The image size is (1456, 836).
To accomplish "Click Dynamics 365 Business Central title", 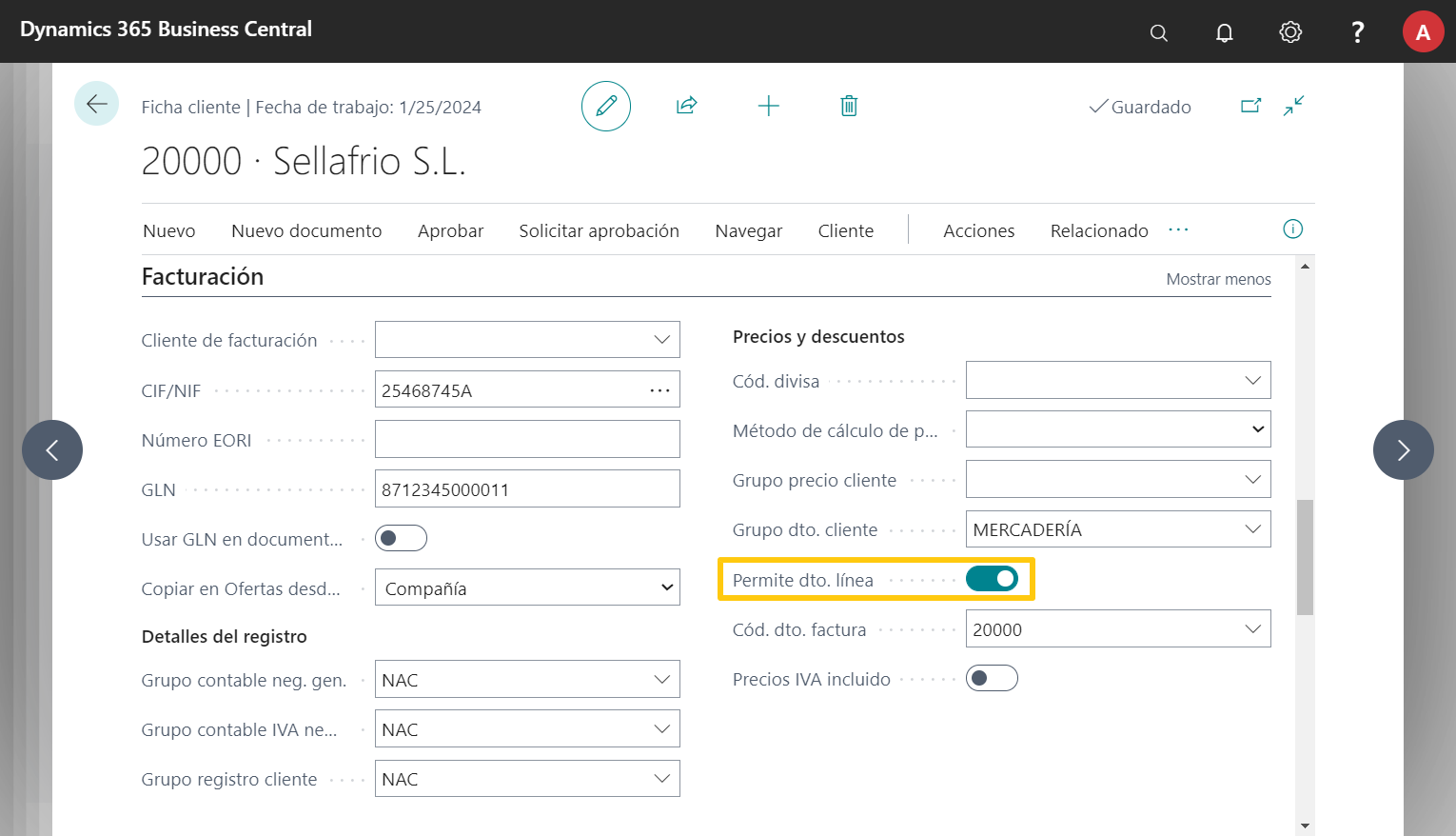I will coord(166,29).
